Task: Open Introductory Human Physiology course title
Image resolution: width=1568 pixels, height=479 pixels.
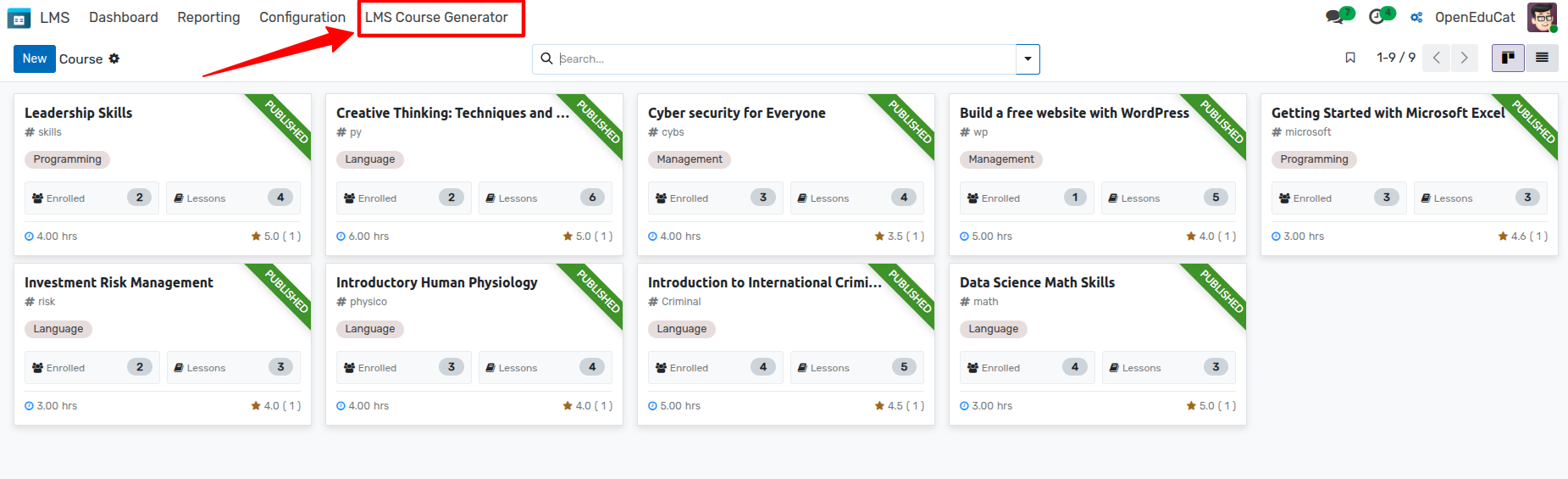Action: click(436, 282)
